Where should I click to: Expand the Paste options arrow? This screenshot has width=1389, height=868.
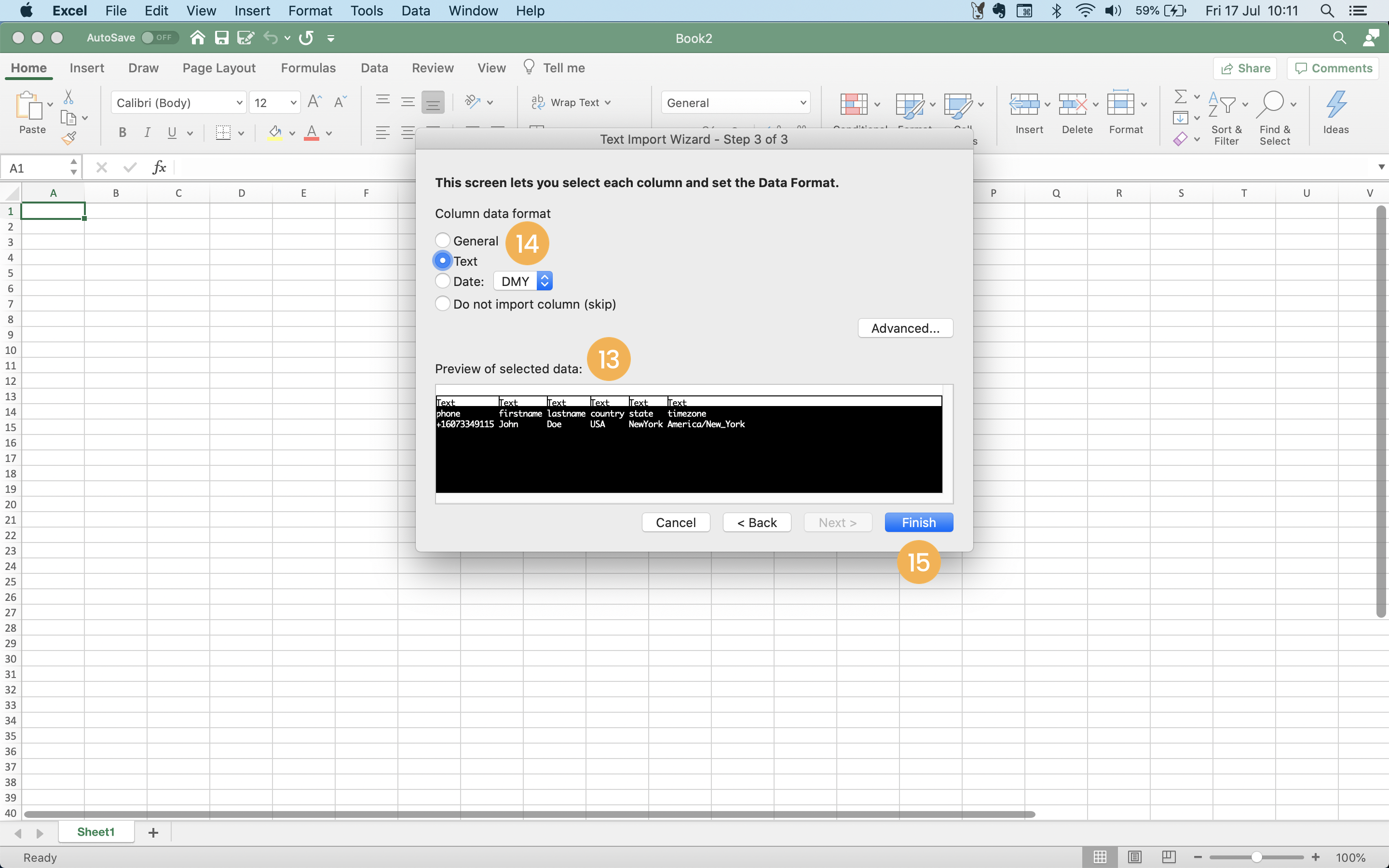pyautogui.click(x=51, y=104)
